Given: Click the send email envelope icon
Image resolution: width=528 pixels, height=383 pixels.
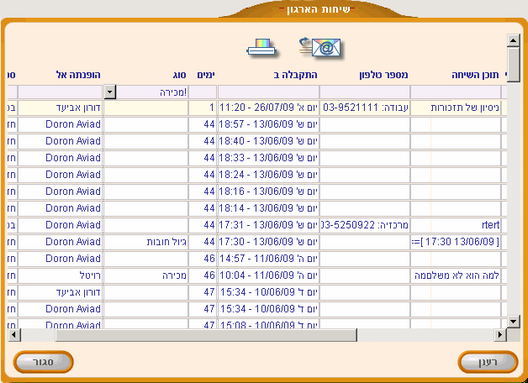Looking at the screenshot, I should pos(320,48).
